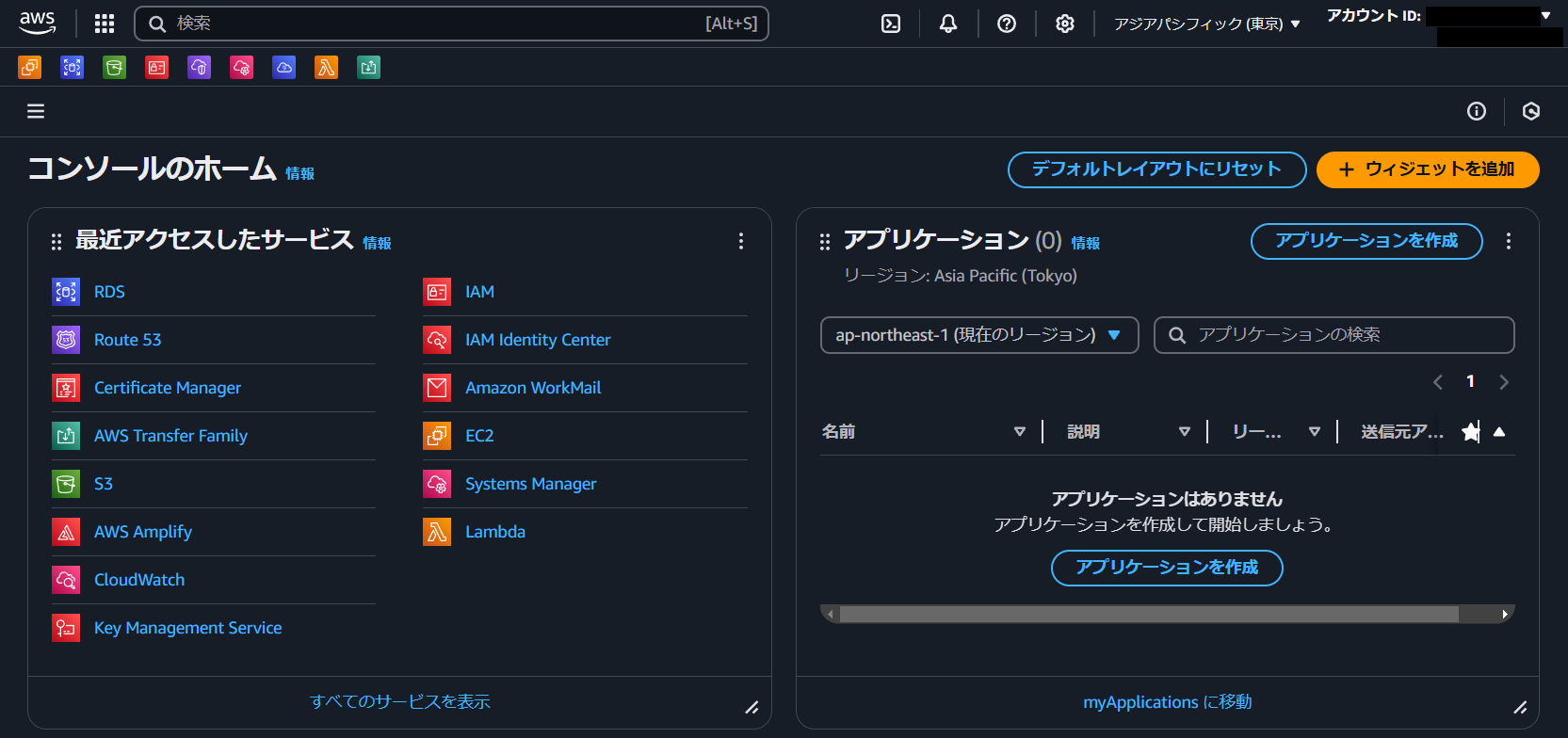Screen dimensions: 1568x738
Task: Go to next applications page arrow
Action: (1504, 382)
